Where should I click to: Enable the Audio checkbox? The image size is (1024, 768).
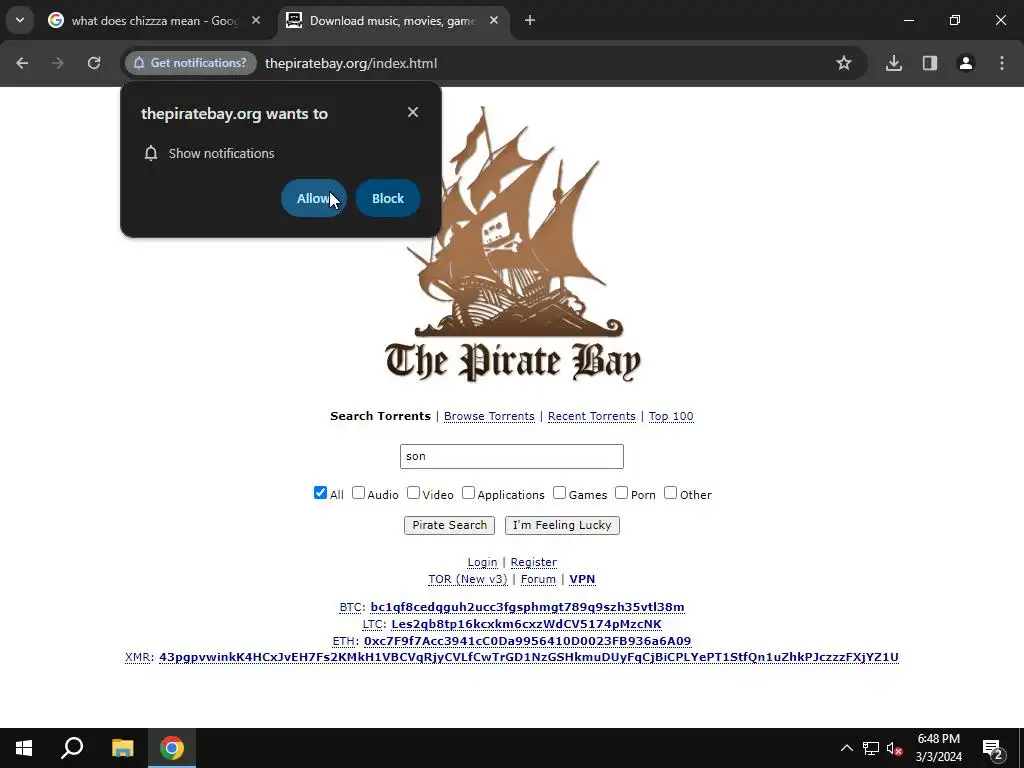click(359, 493)
